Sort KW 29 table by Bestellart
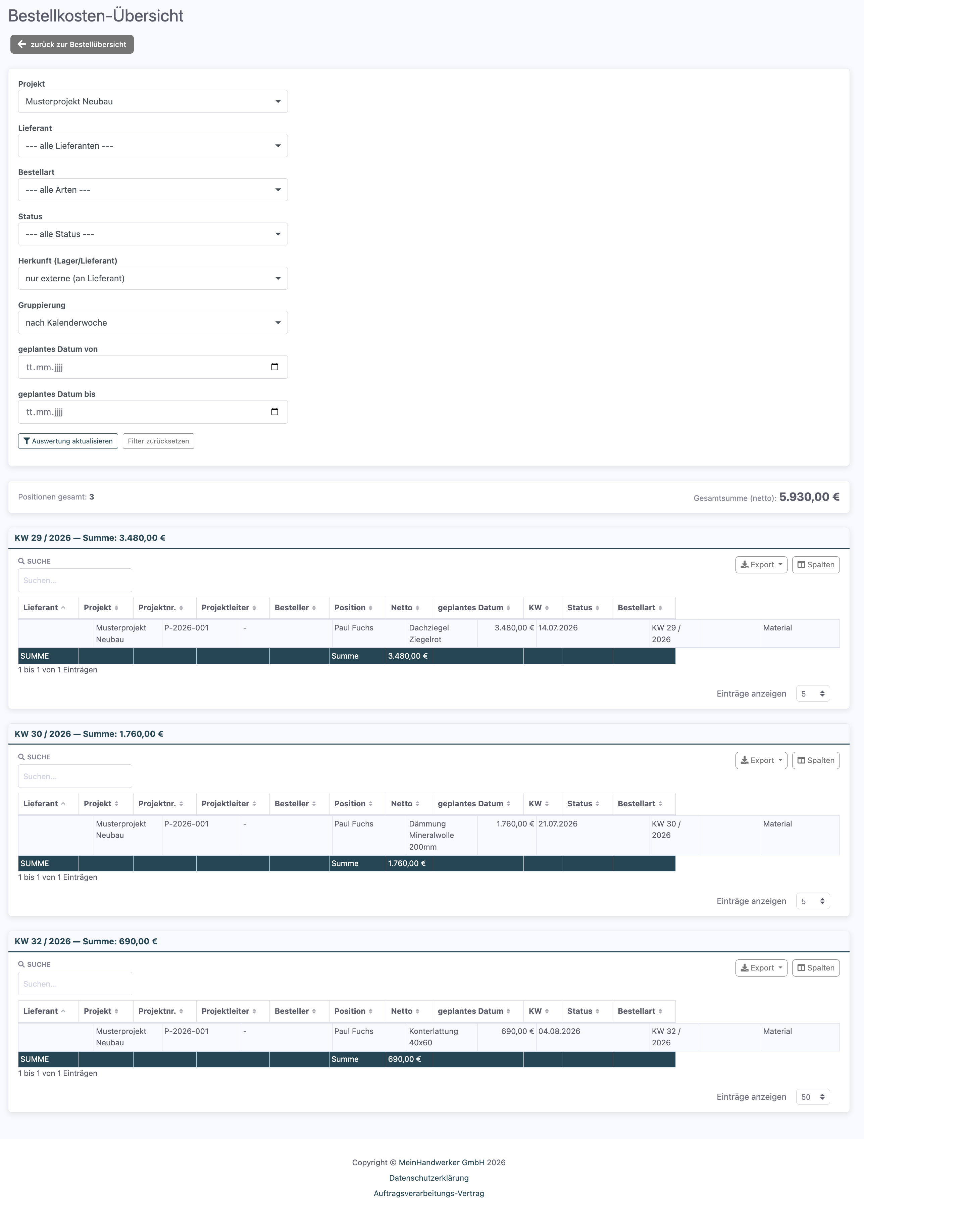 [x=644, y=608]
